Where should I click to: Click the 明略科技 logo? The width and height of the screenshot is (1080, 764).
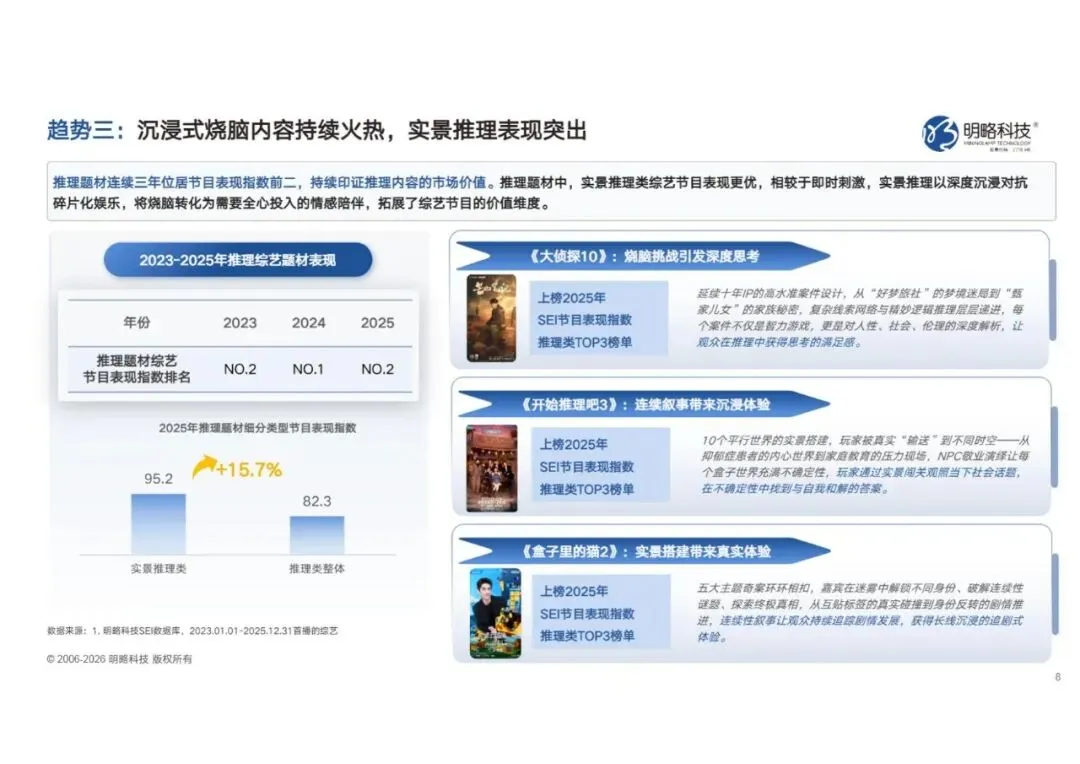979,133
